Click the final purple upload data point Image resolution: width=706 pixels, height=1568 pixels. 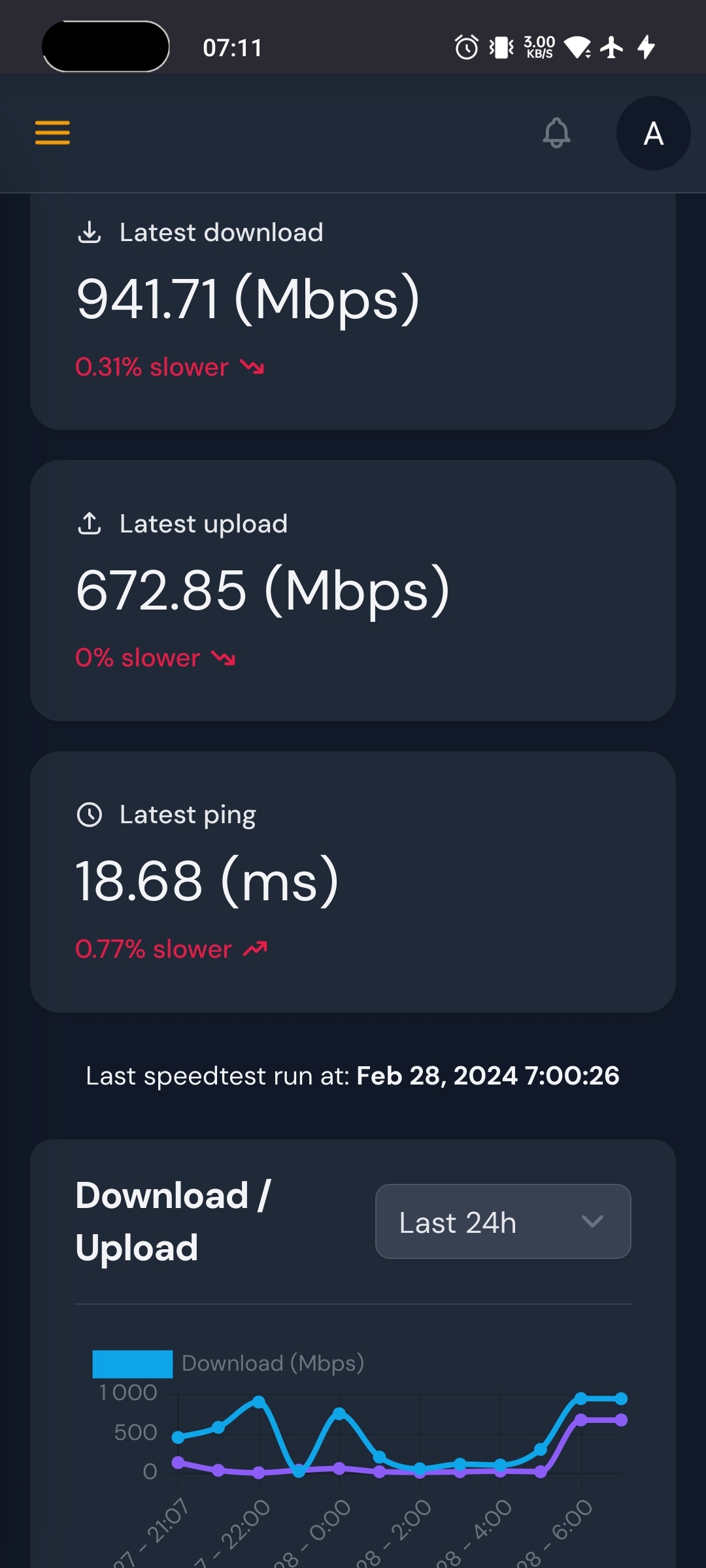point(621,1420)
